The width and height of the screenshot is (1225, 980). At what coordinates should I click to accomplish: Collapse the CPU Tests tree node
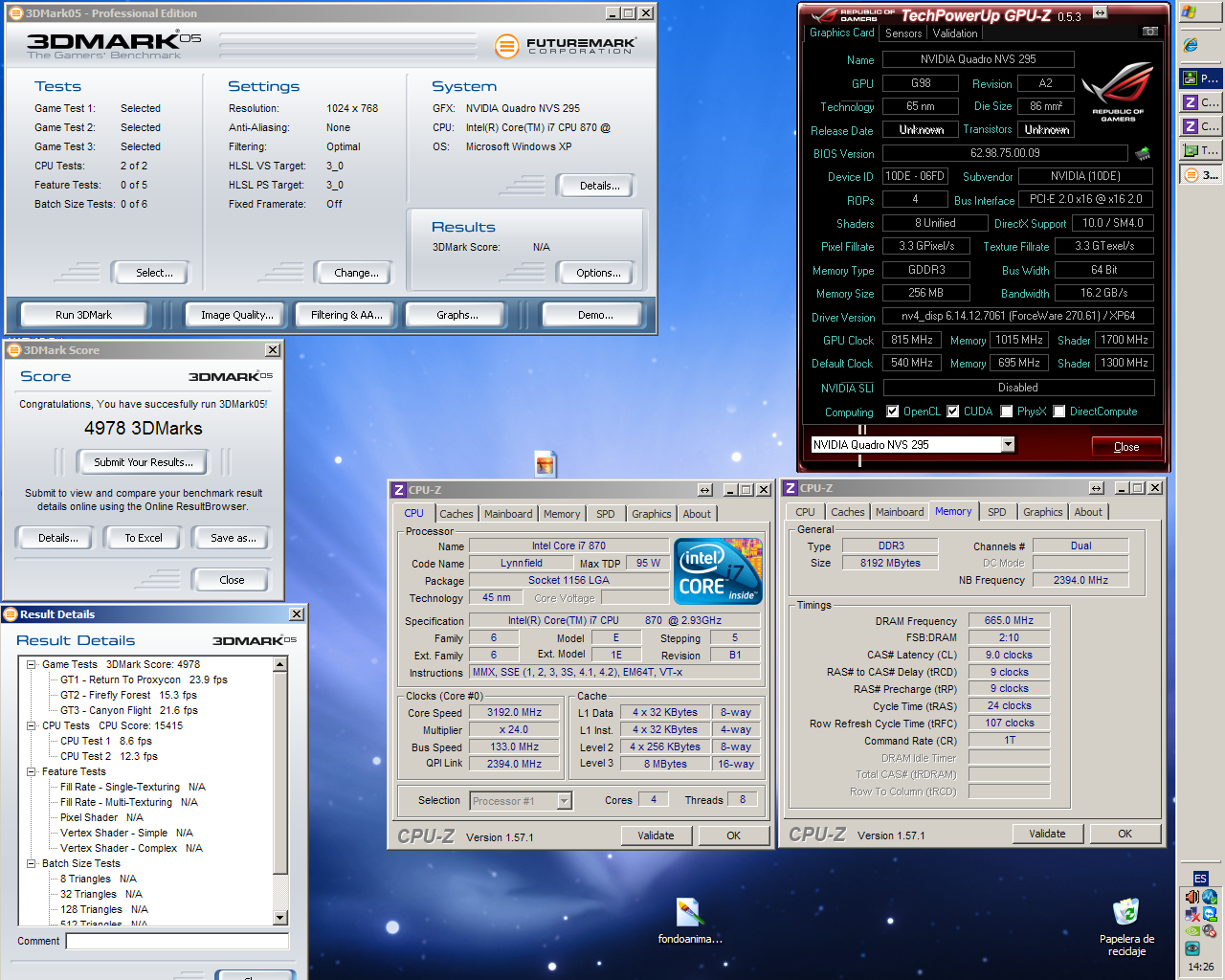pyautogui.click(x=31, y=725)
